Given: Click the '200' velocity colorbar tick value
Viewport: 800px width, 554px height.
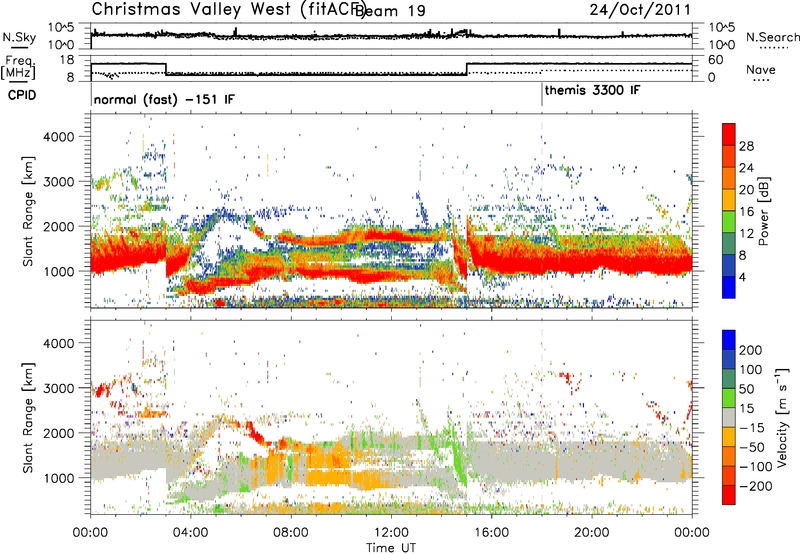Looking at the screenshot, I should pyautogui.click(x=751, y=350).
